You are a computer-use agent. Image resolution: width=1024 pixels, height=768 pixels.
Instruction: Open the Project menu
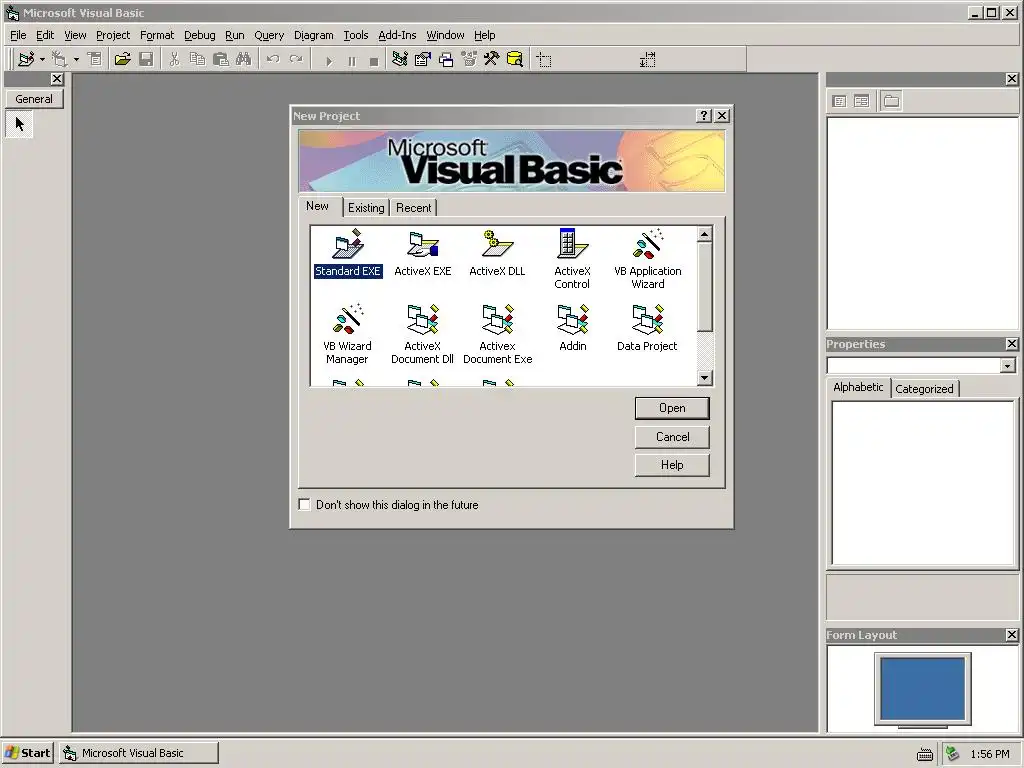pos(113,35)
